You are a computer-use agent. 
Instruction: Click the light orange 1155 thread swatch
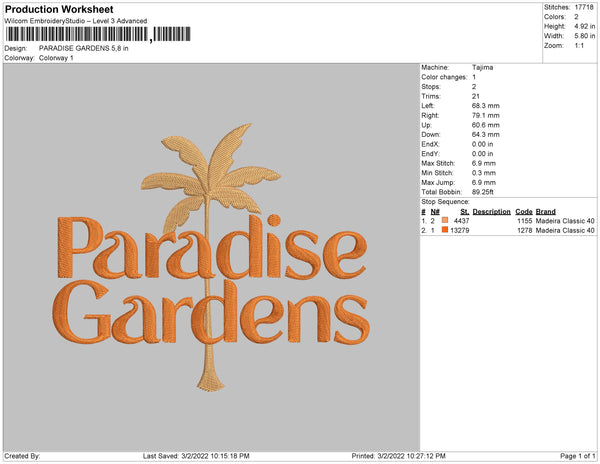point(445,220)
